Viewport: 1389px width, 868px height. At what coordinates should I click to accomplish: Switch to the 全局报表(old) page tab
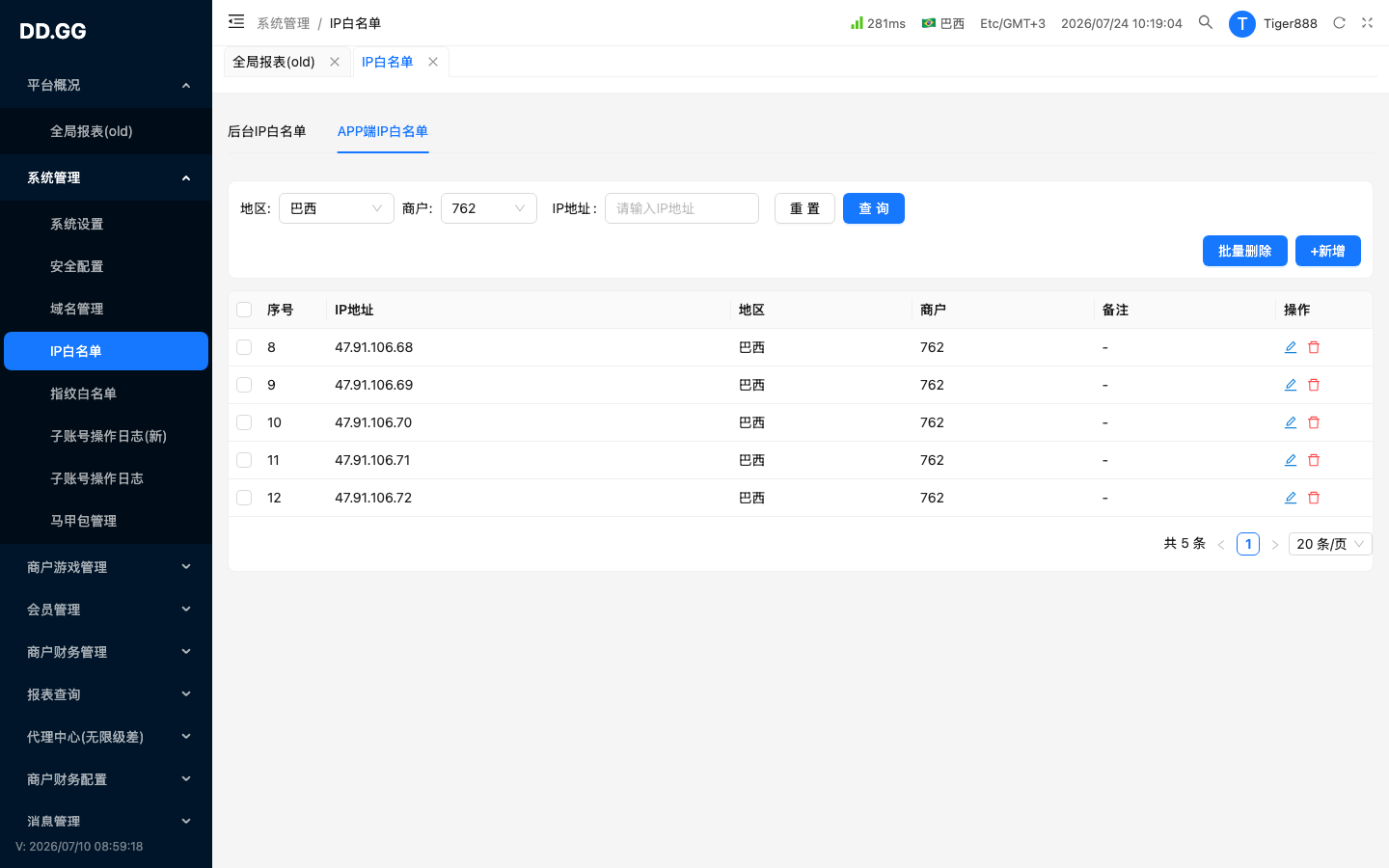tap(274, 62)
